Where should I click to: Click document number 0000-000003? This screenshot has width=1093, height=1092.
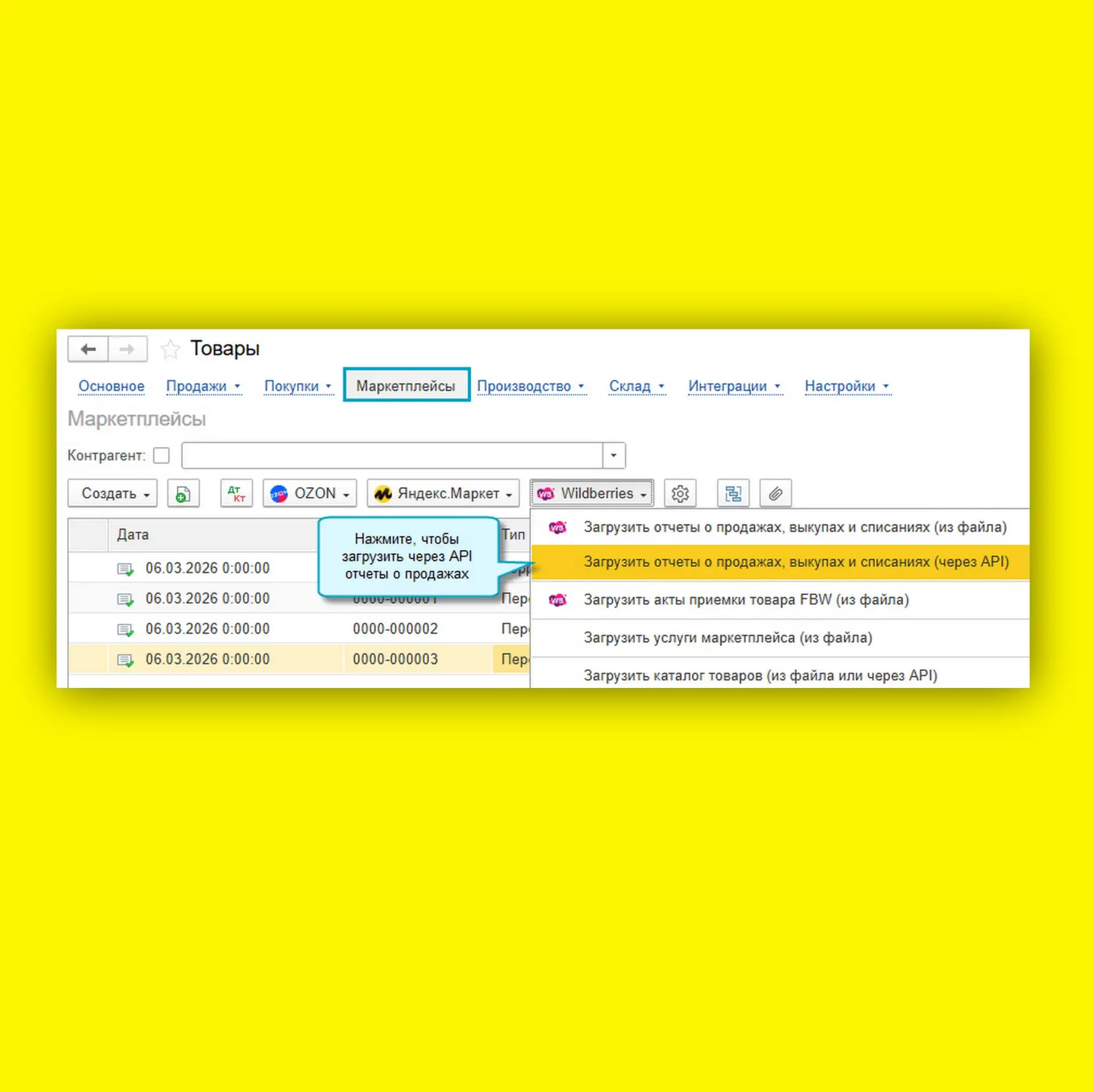pos(395,660)
